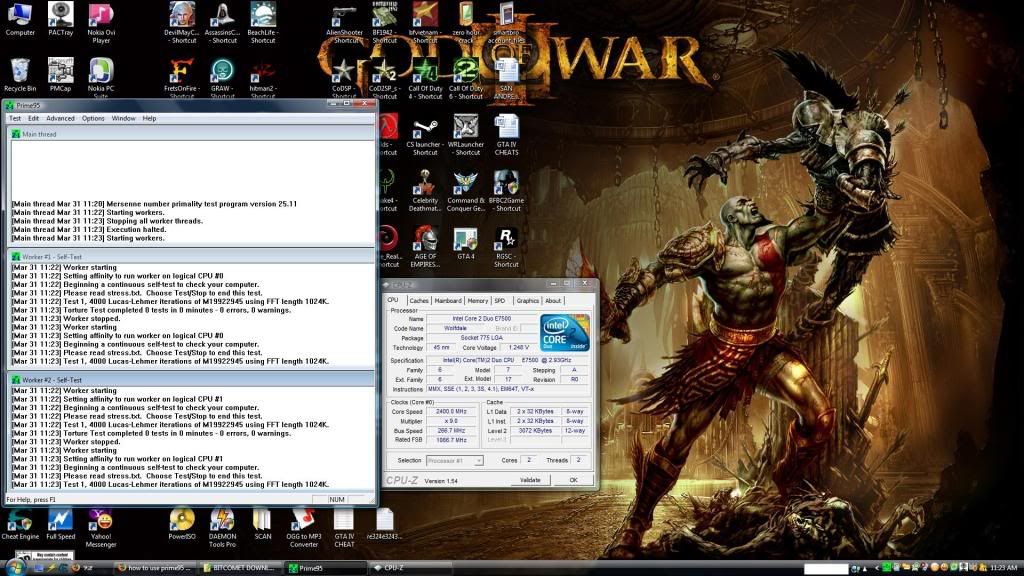
Task: Open Advanced menu in Prime95
Action: click(x=60, y=118)
